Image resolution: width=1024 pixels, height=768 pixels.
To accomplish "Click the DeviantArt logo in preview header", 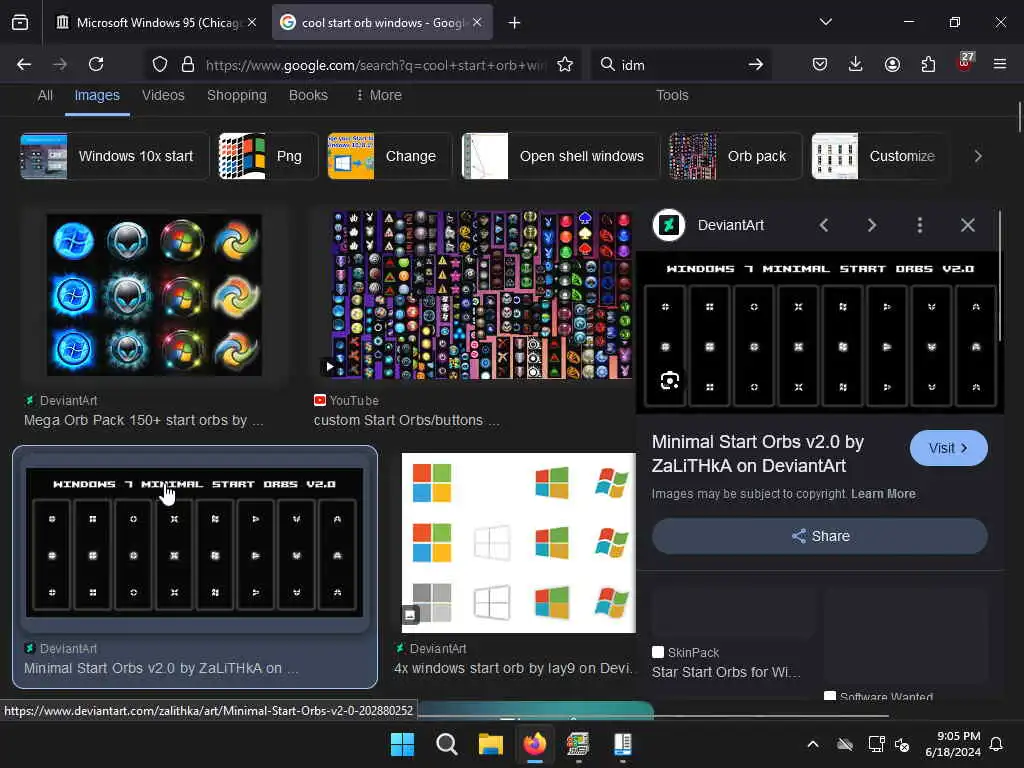I will [x=669, y=225].
